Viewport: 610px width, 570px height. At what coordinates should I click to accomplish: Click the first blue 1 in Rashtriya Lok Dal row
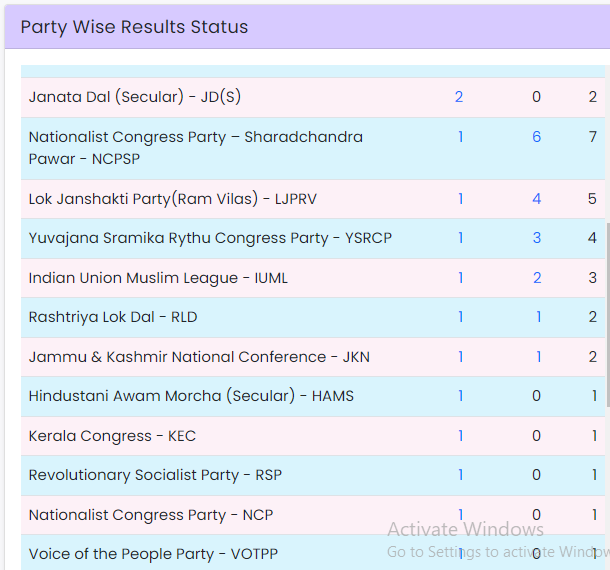click(x=460, y=317)
